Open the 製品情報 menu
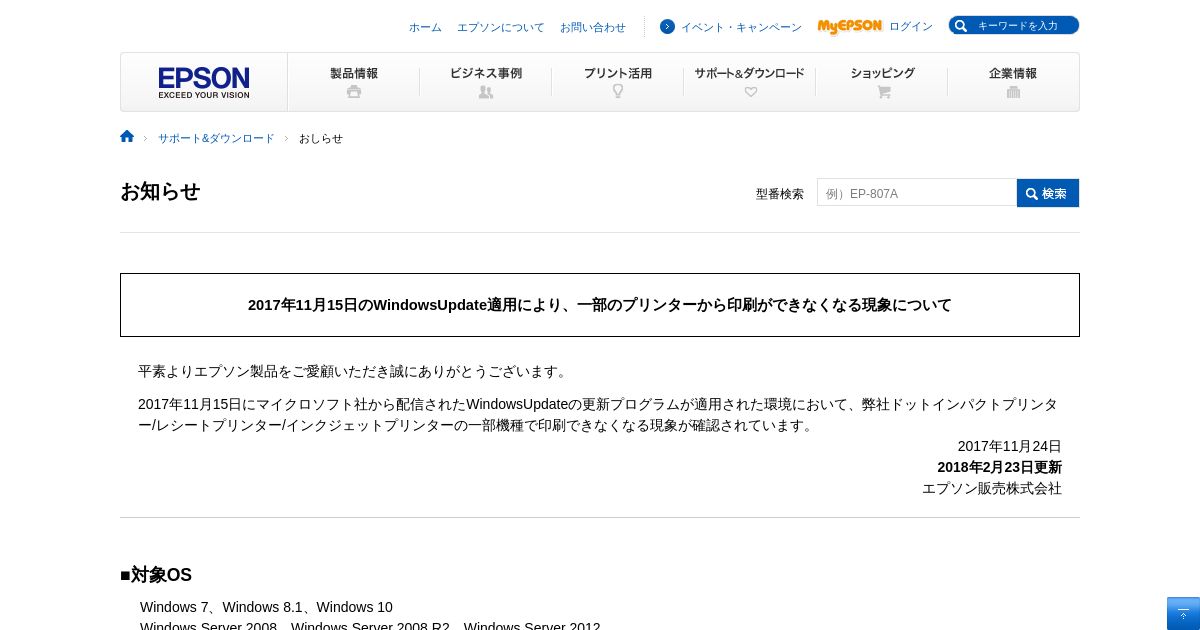 354,82
